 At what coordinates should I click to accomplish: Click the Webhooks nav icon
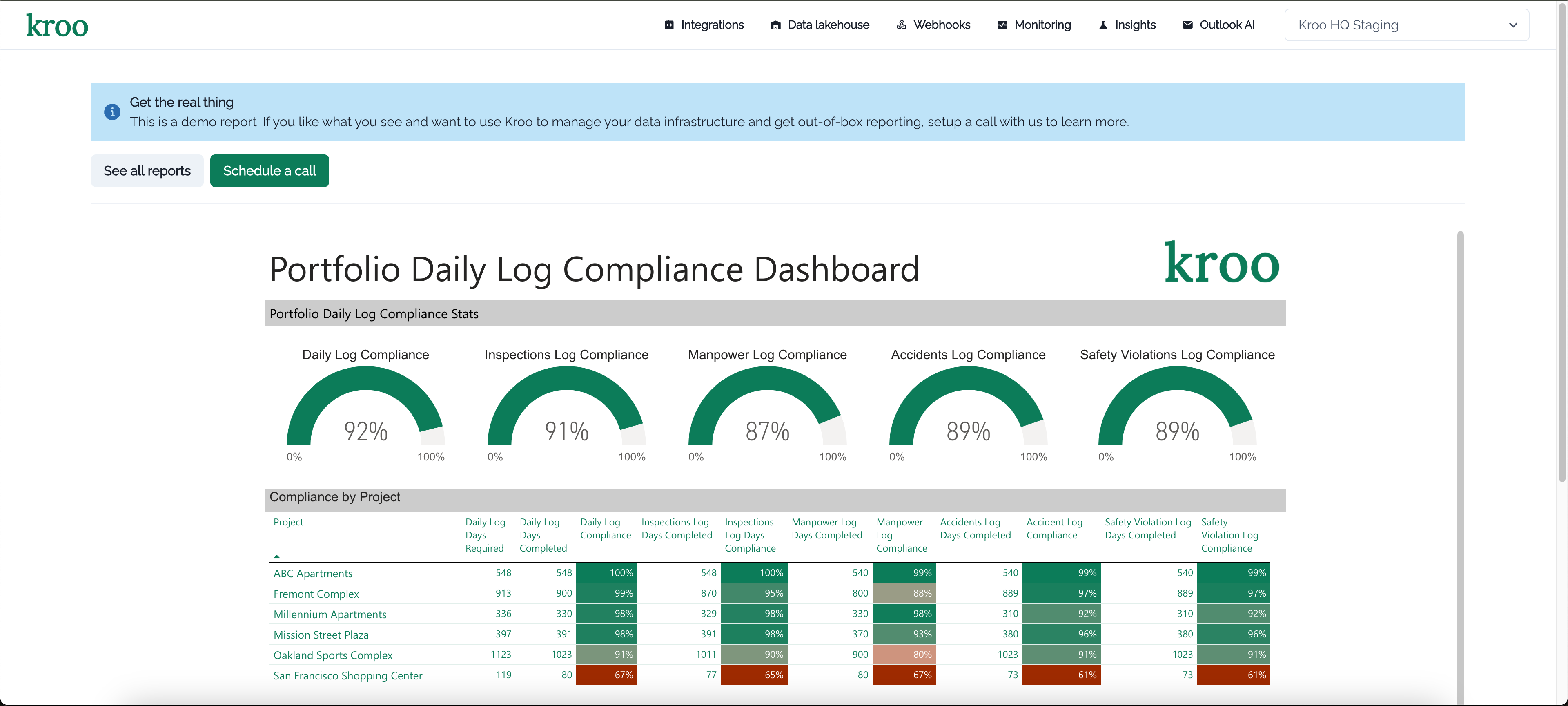(x=902, y=25)
